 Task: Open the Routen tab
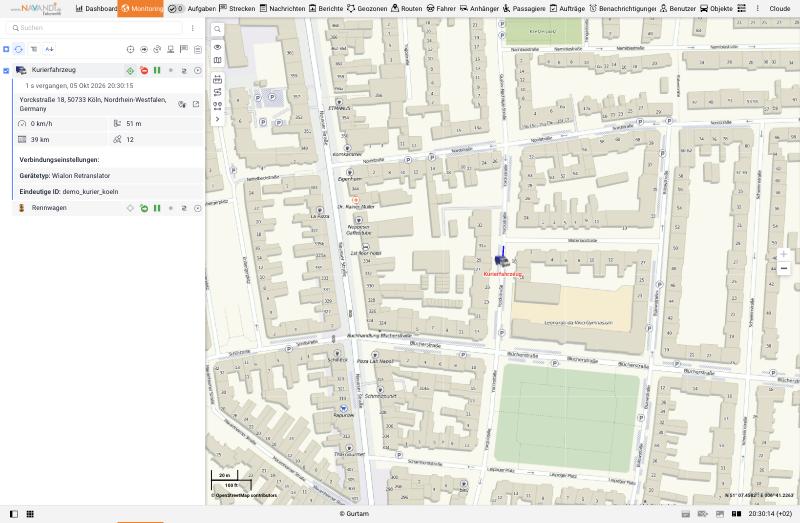coord(407,9)
